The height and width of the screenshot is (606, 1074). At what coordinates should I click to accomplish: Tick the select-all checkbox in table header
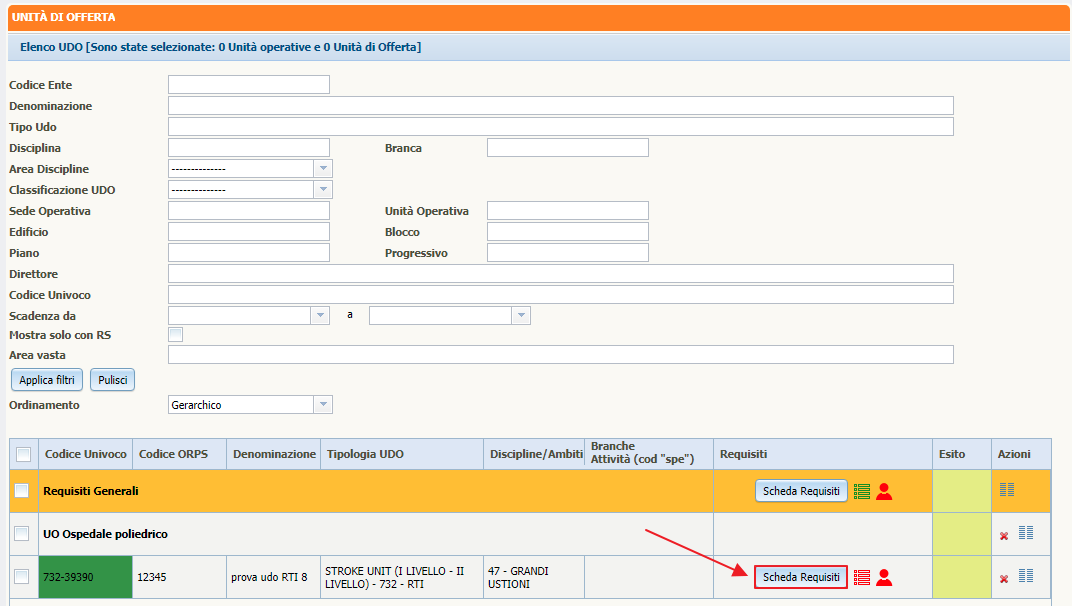23,454
